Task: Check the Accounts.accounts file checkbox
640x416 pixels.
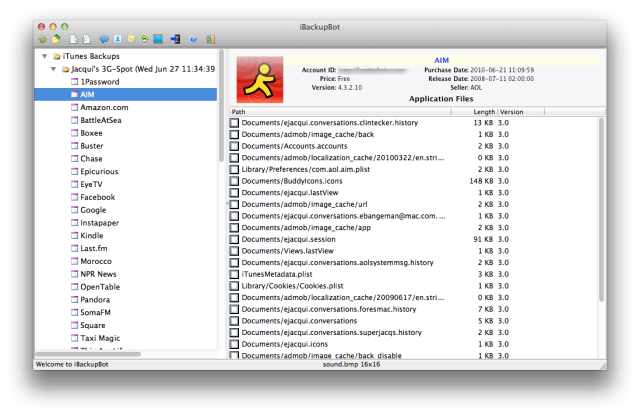Action: click(x=234, y=146)
